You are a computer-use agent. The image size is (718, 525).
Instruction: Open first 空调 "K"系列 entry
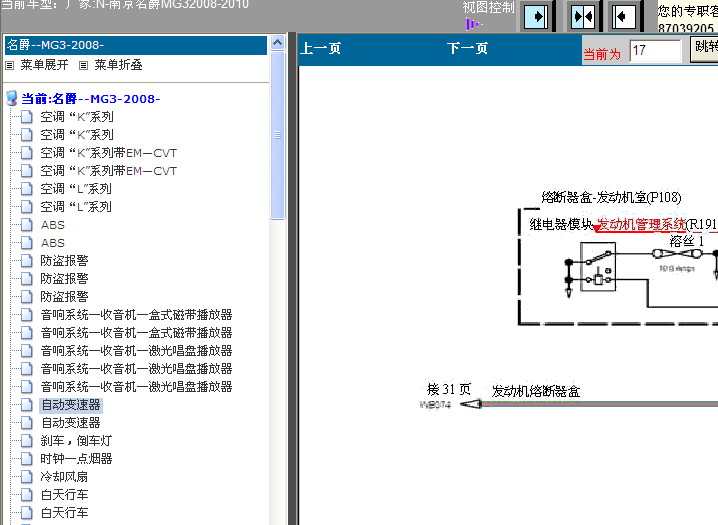pyautogui.click(x=77, y=117)
